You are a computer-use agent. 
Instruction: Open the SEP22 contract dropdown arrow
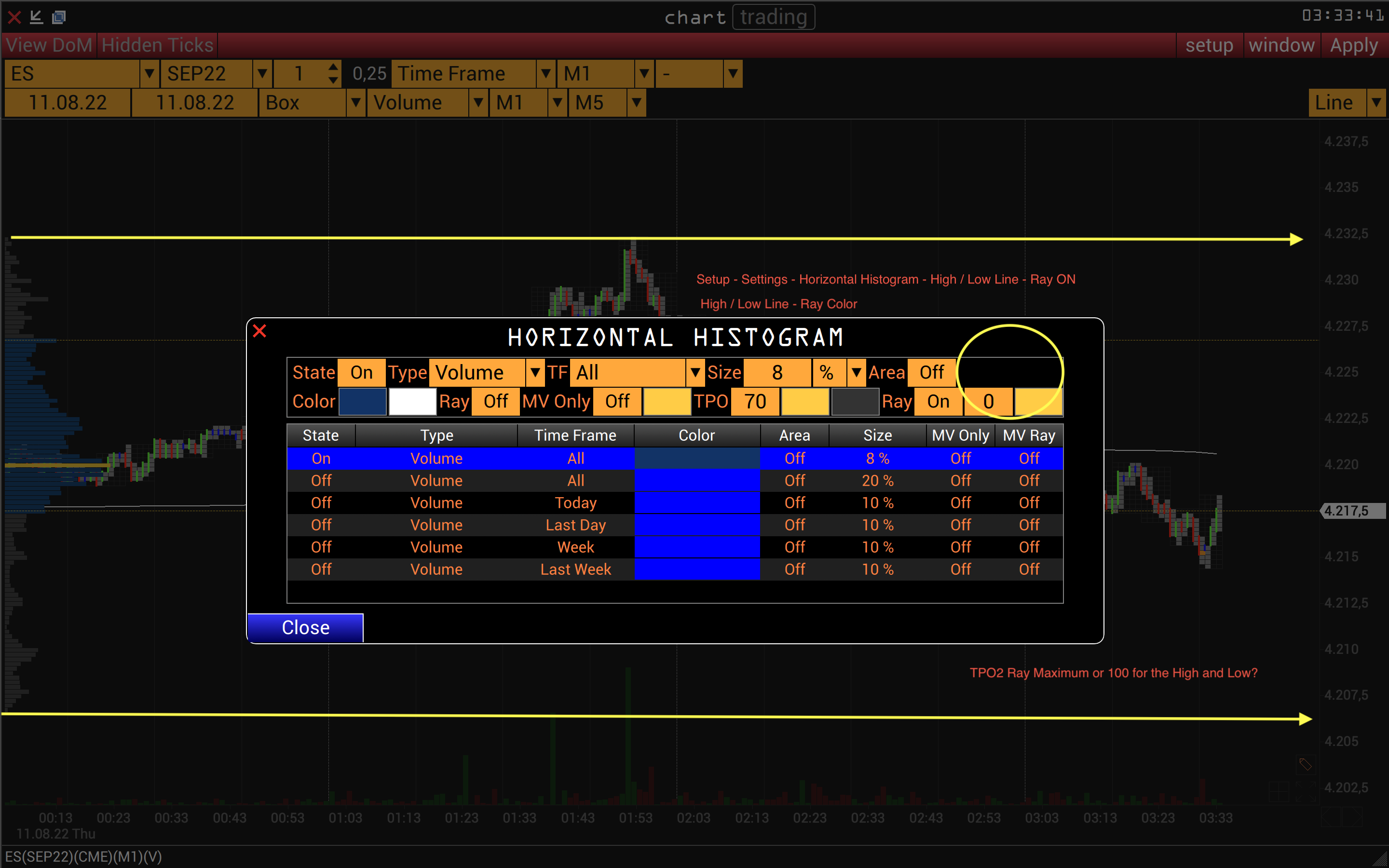(x=262, y=73)
